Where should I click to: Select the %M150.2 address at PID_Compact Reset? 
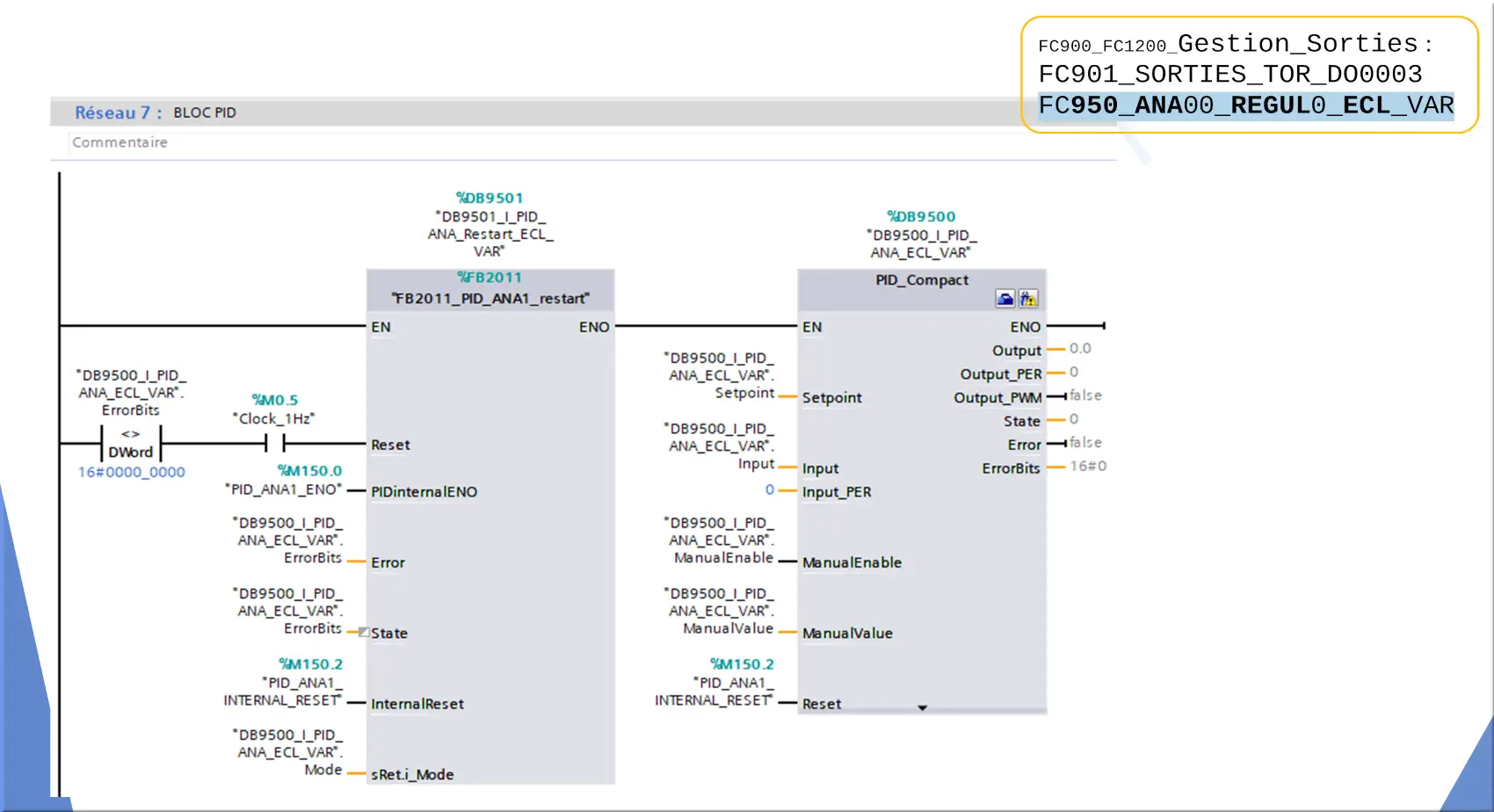(x=742, y=664)
